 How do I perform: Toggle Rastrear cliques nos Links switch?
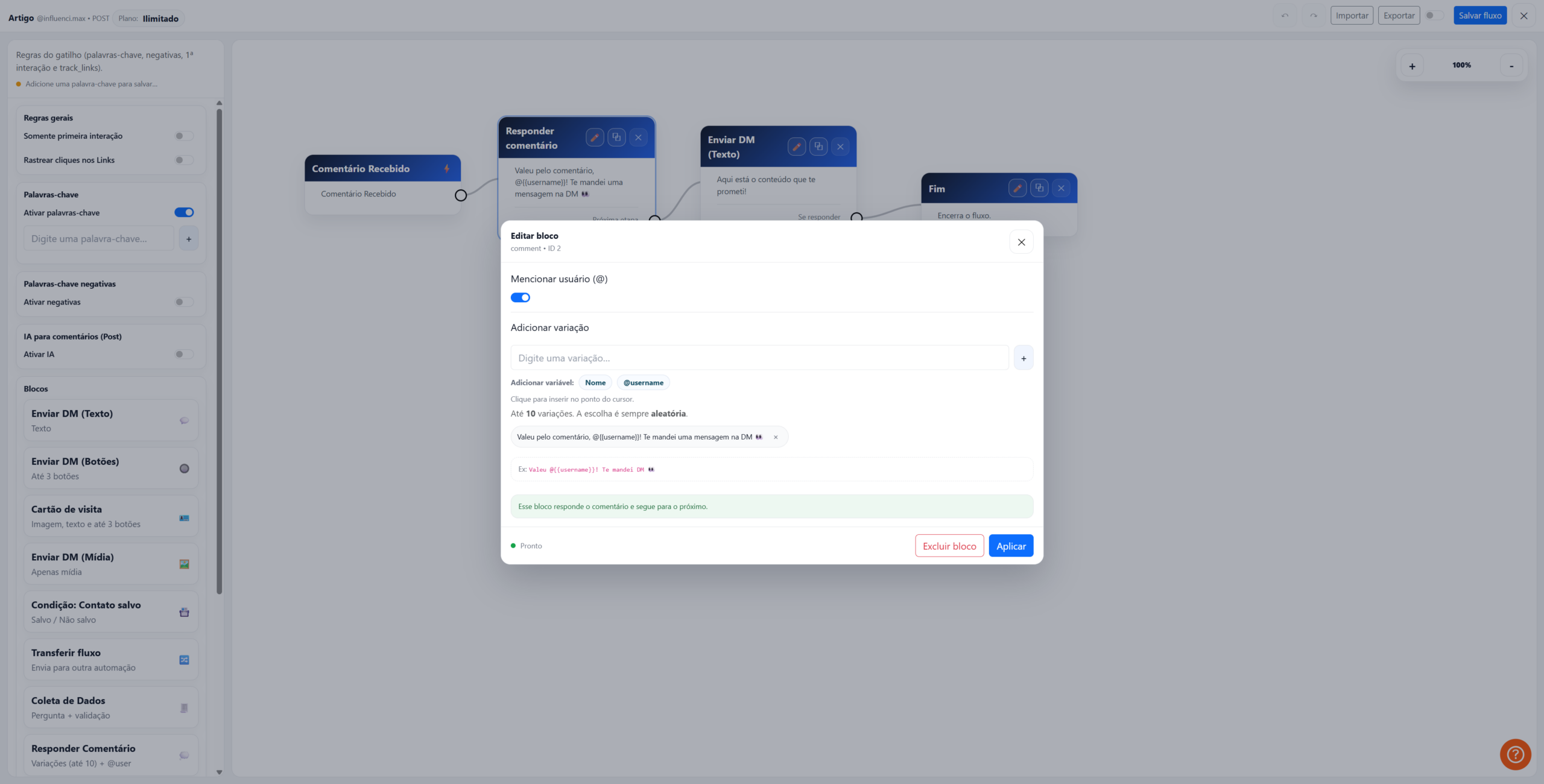click(x=184, y=160)
